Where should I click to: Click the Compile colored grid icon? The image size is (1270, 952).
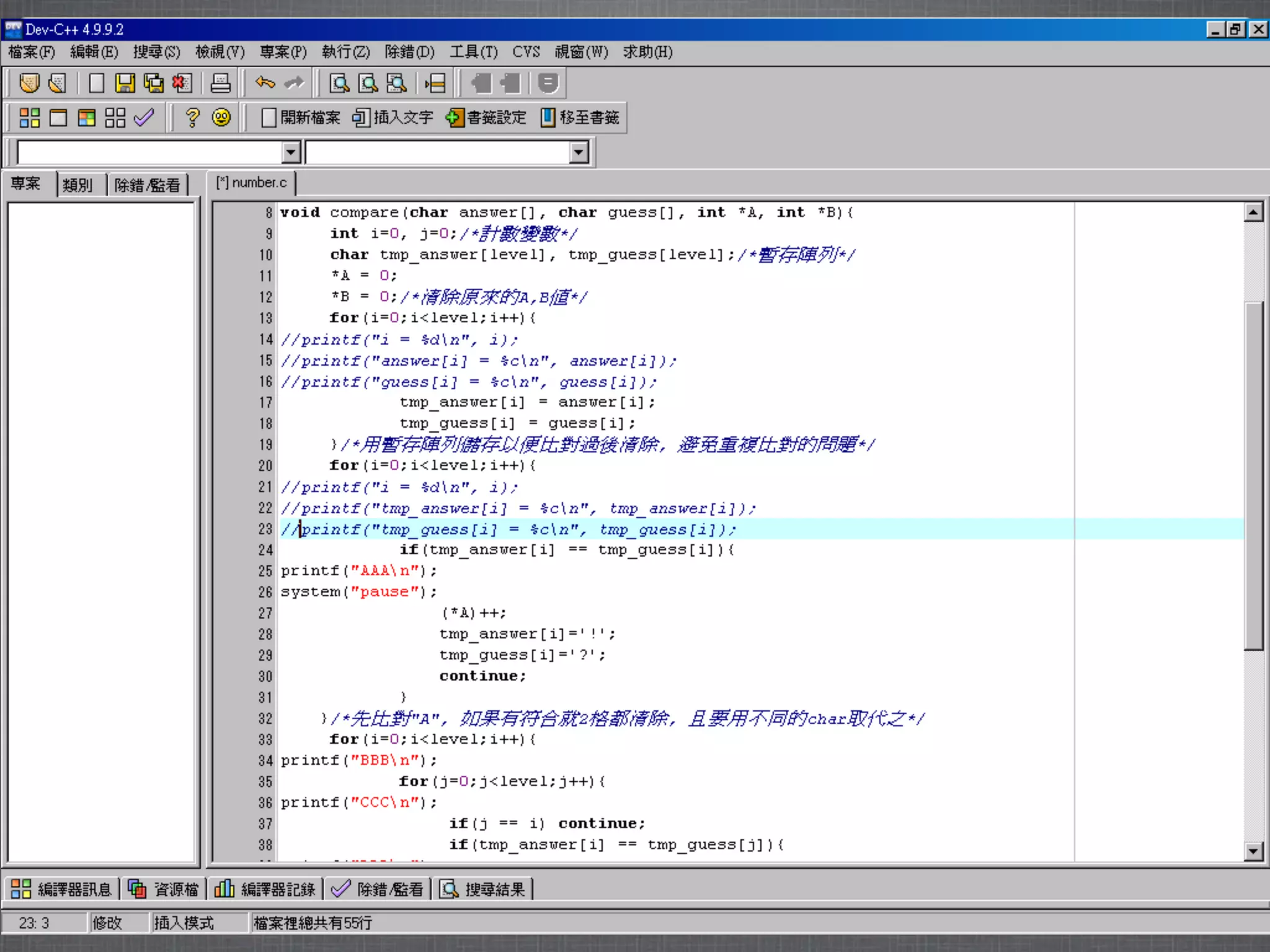tap(29, 118)
